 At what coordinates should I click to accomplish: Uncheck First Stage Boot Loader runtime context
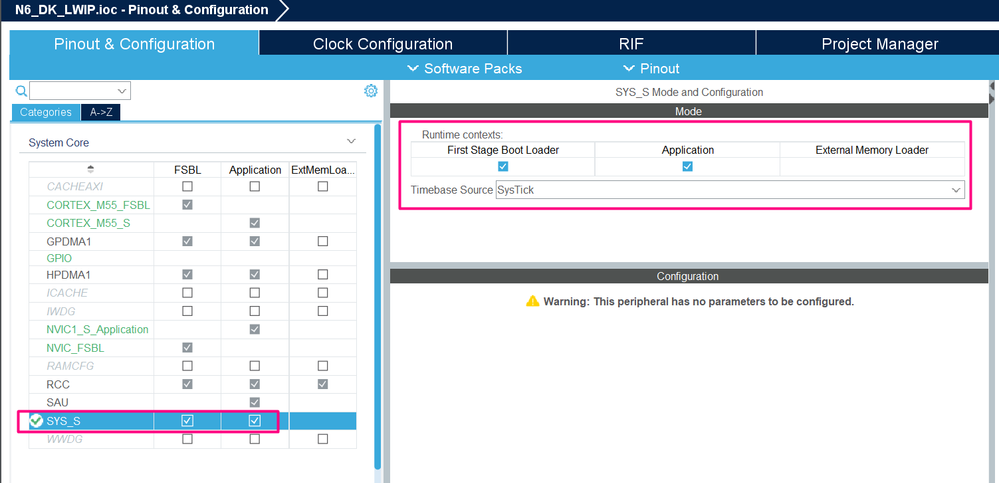pyautogui.click(x=503, y=166)
